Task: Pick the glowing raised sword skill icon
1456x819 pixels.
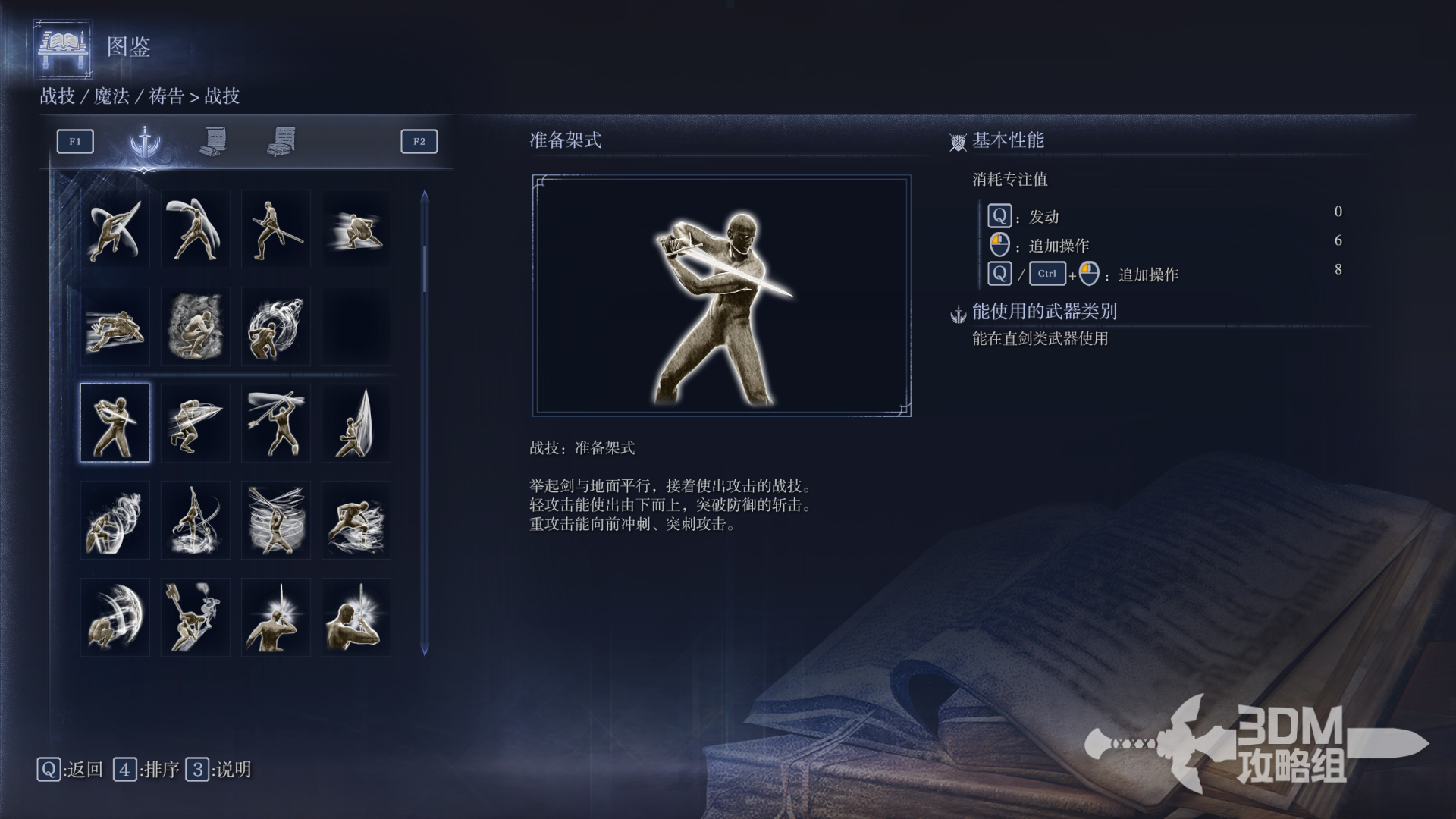Action: 276,617
